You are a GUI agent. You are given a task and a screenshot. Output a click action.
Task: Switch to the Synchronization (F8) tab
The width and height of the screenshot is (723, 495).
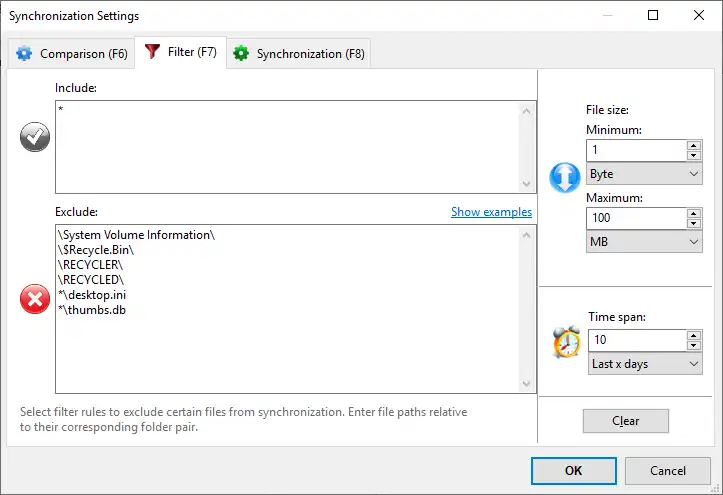(x=299, y=54)
